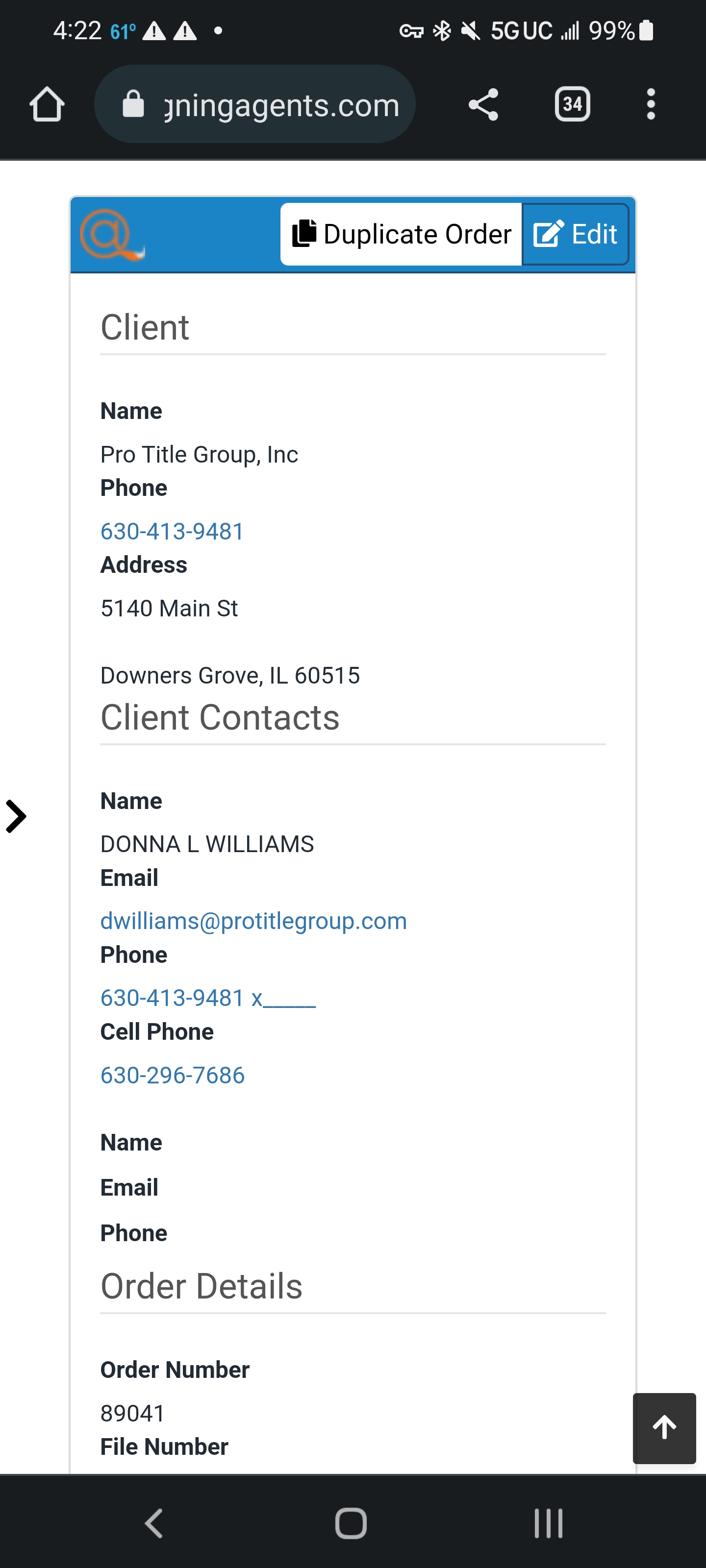This screenshot has width=706, height=1568.
Task: Tap the VPN key status icon
Action: pyautogui.click(x=411, y=30)
